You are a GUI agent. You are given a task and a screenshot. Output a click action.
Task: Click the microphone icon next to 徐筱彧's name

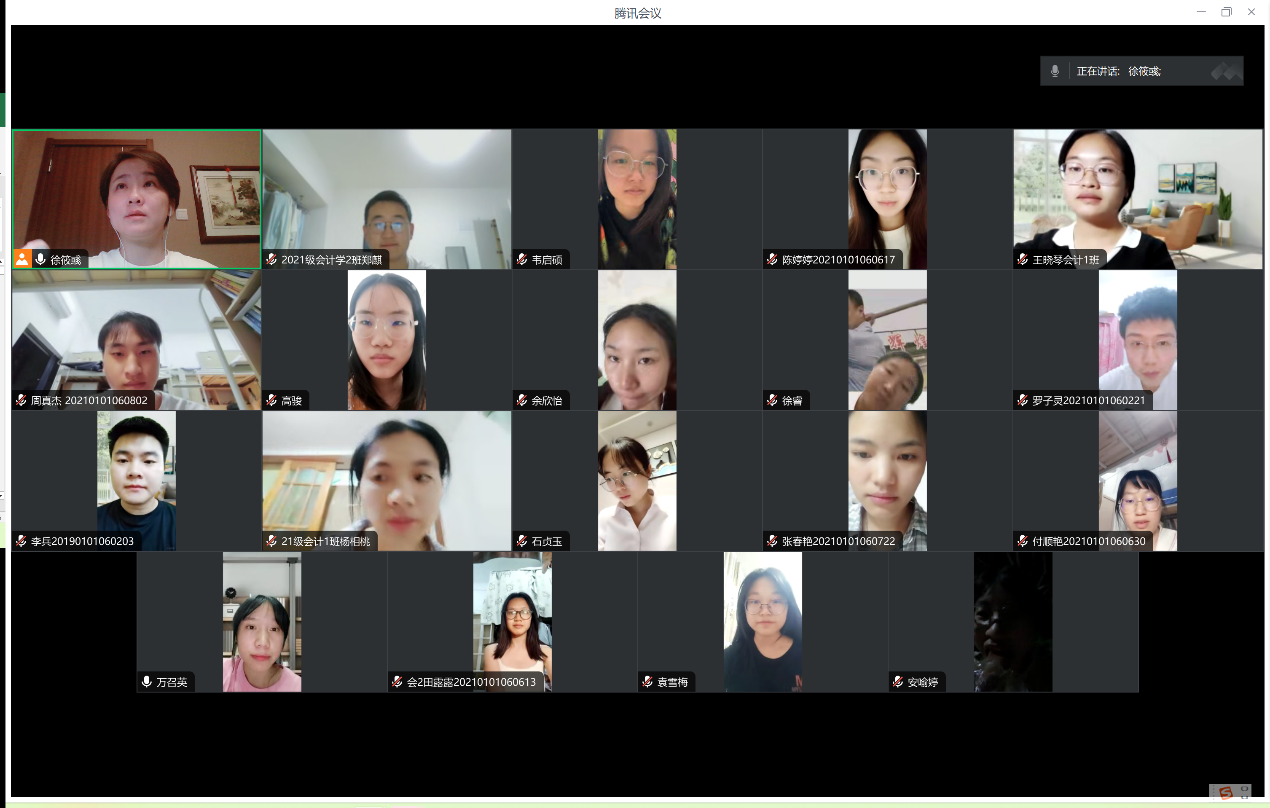pos(41,259)
